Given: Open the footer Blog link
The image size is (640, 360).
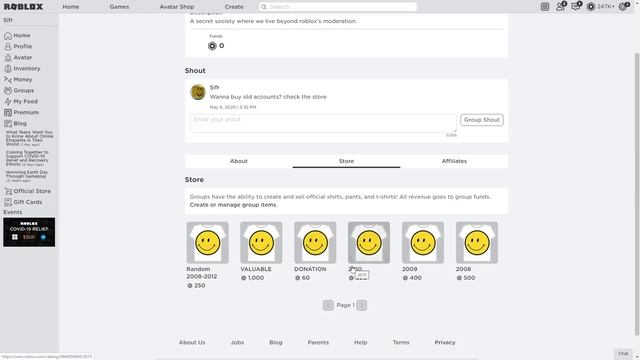Looking at the screenshot, I should (x=276, y=342).
